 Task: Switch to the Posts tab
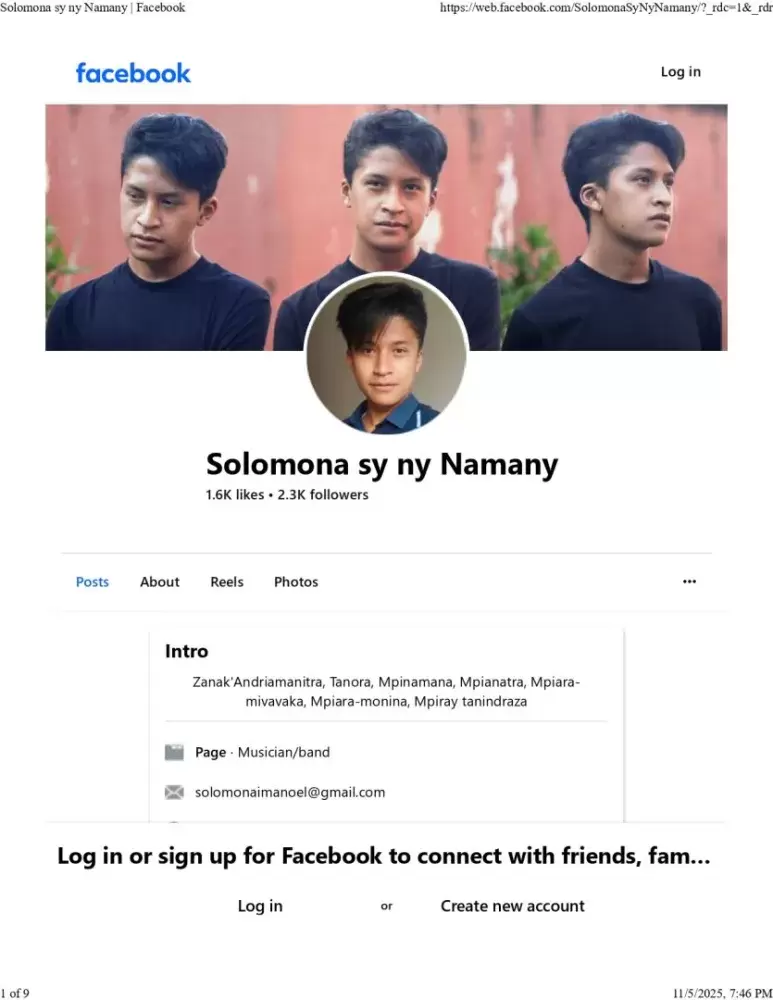coord(92,582)
